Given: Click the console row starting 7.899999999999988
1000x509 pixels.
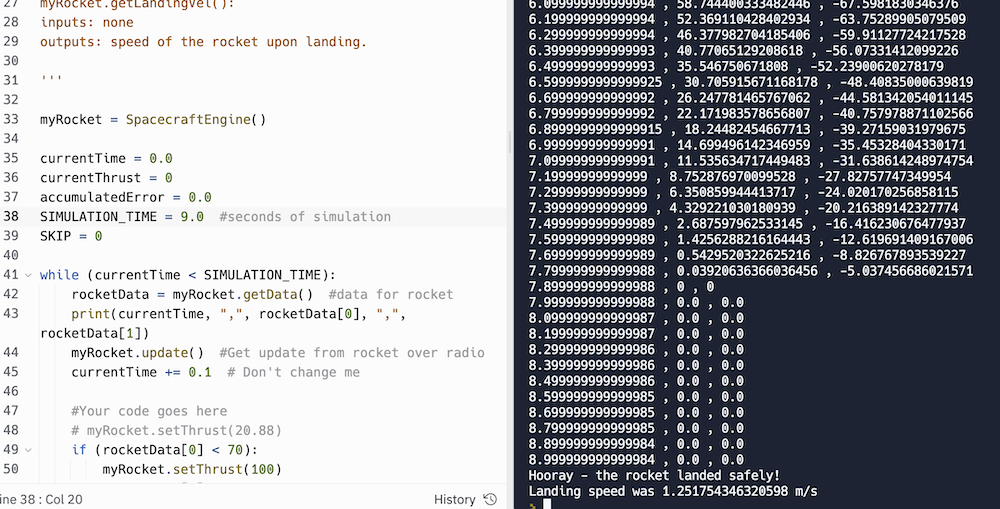Looking at the screenshot, I should pyautogui.click(x=621, y=286).
